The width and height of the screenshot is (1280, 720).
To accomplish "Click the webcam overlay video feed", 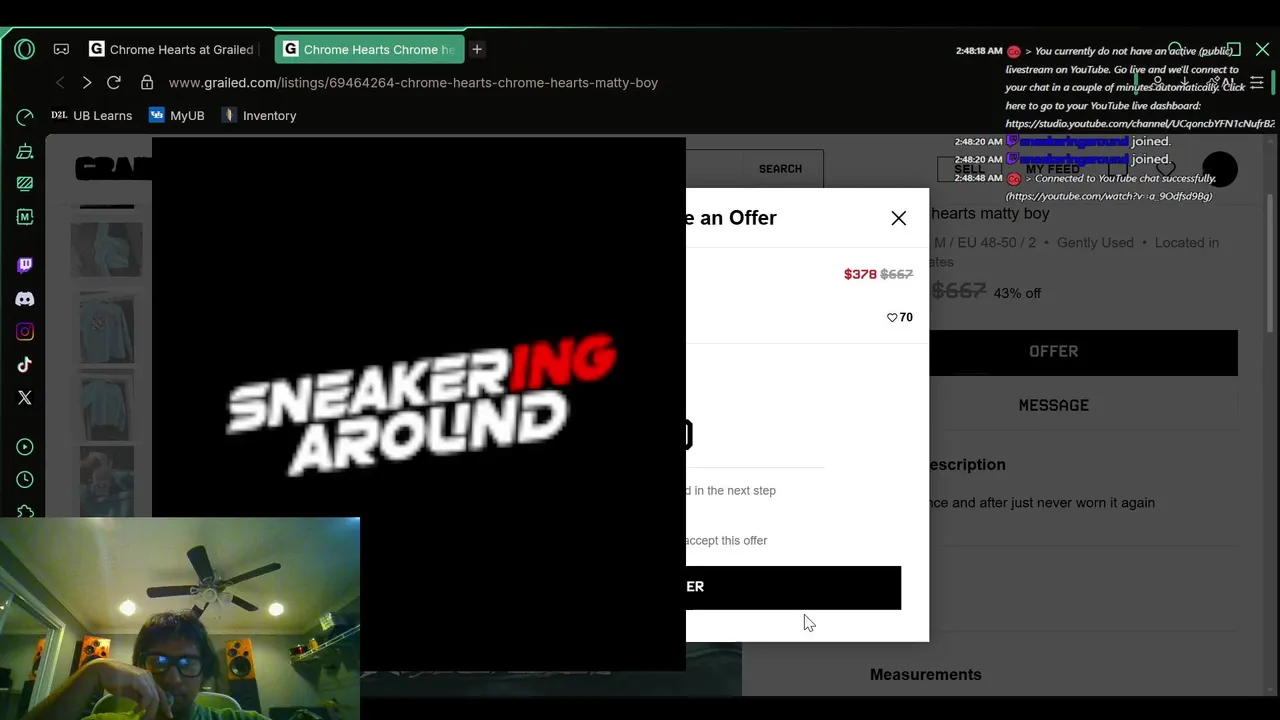I will pyautogui.click(x=180, y=618).
